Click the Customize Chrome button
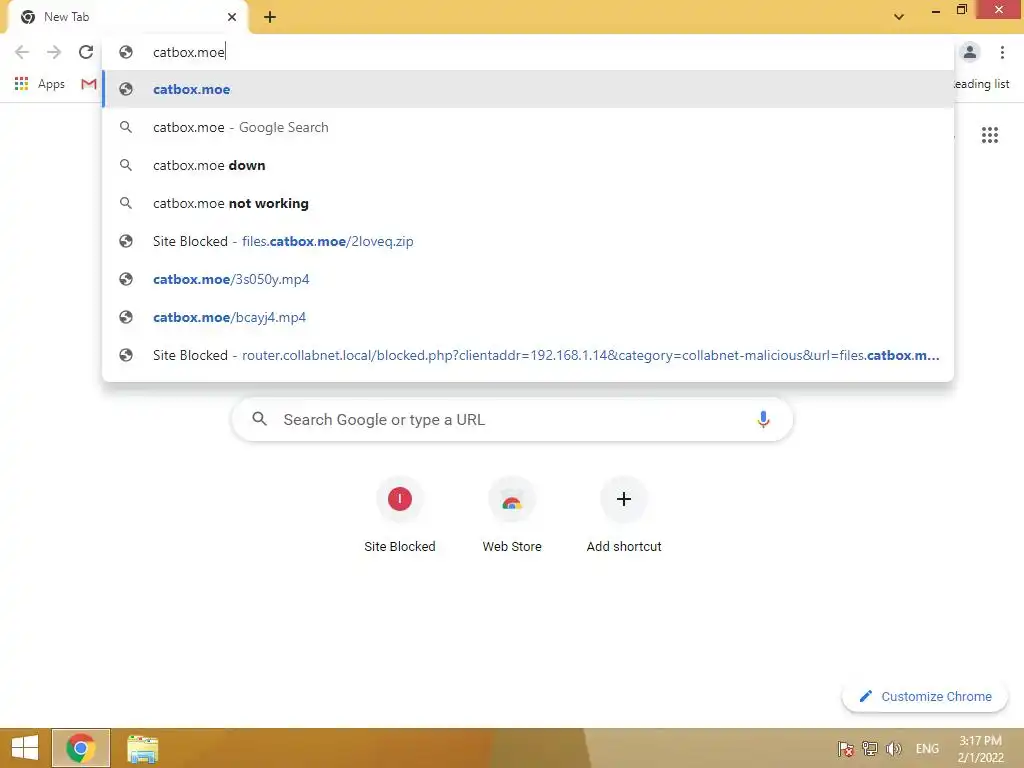The height and width of the screenshot is (768, 1024). (925, 696)
